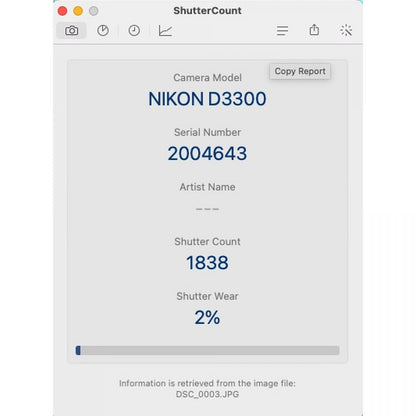416x416 pixels.
Task: Click the DSC_0003.JPG file name text
Action: 207,394
